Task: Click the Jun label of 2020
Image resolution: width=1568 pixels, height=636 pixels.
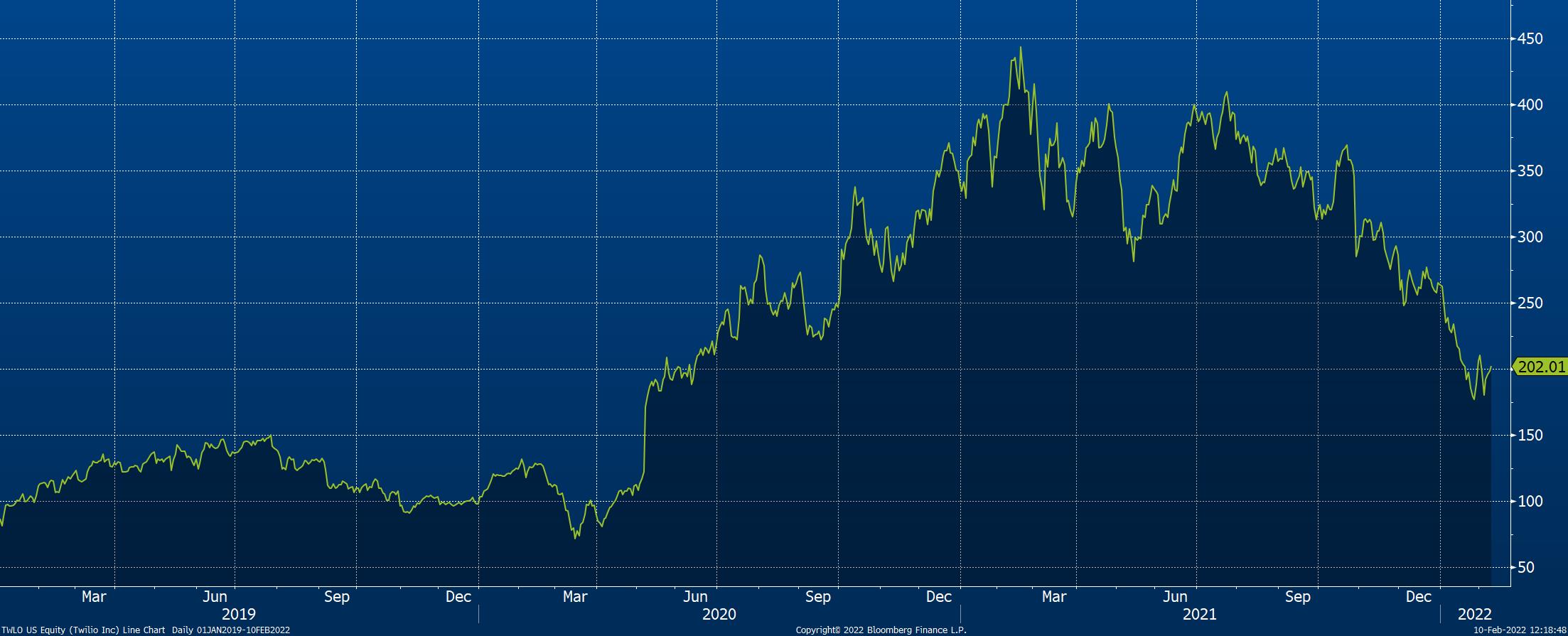Action: pyautogui.click(x=696, y=597)
